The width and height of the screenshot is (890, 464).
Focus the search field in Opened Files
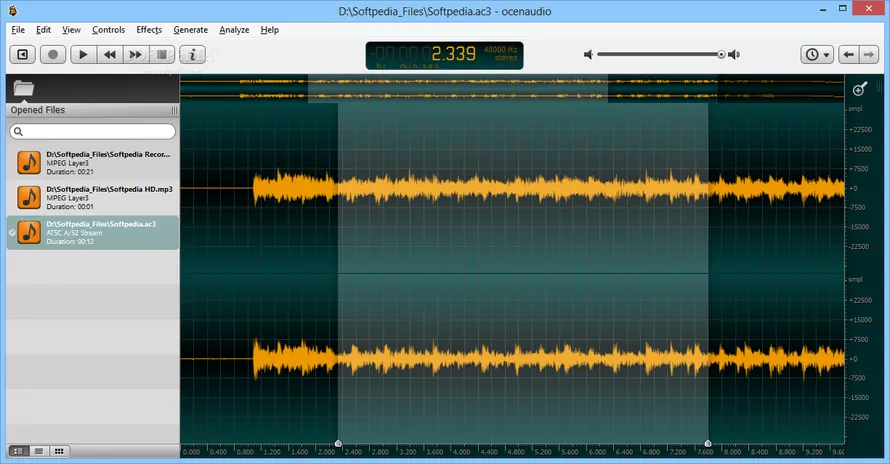[93, 132]
